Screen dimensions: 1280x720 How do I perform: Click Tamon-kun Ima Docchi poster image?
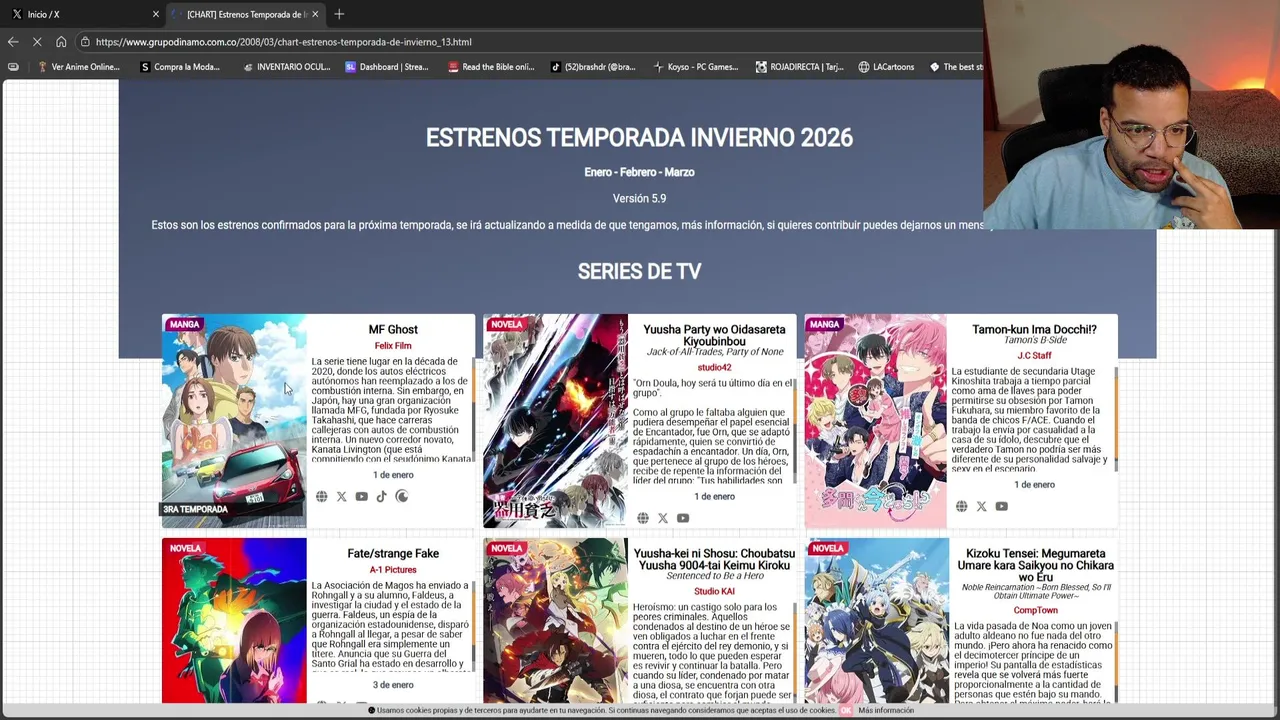(x=876, y=421)
